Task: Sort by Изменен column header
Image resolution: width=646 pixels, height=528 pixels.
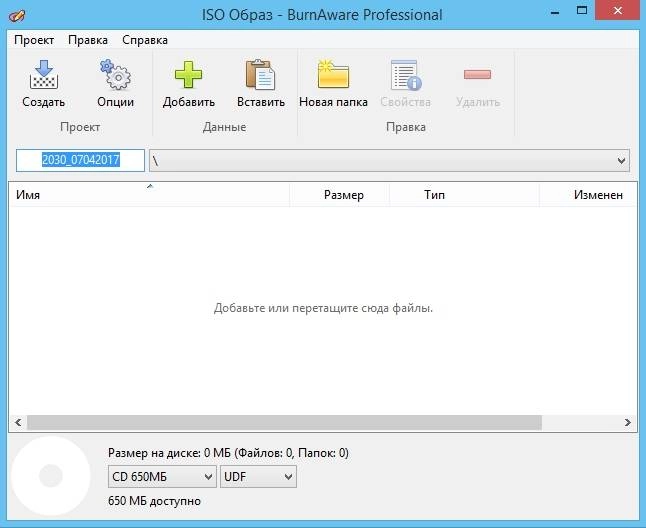Action: [x=588, y=195]
